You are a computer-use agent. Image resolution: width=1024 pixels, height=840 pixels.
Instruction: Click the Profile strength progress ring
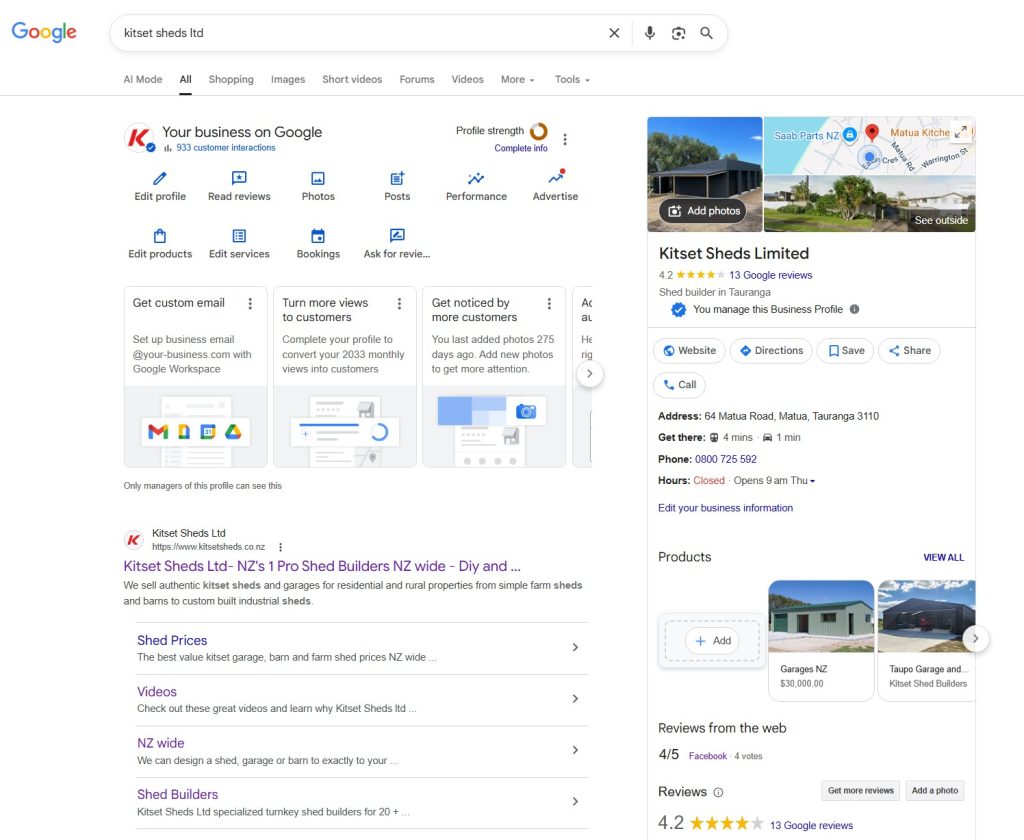click(x=539, y=131)
